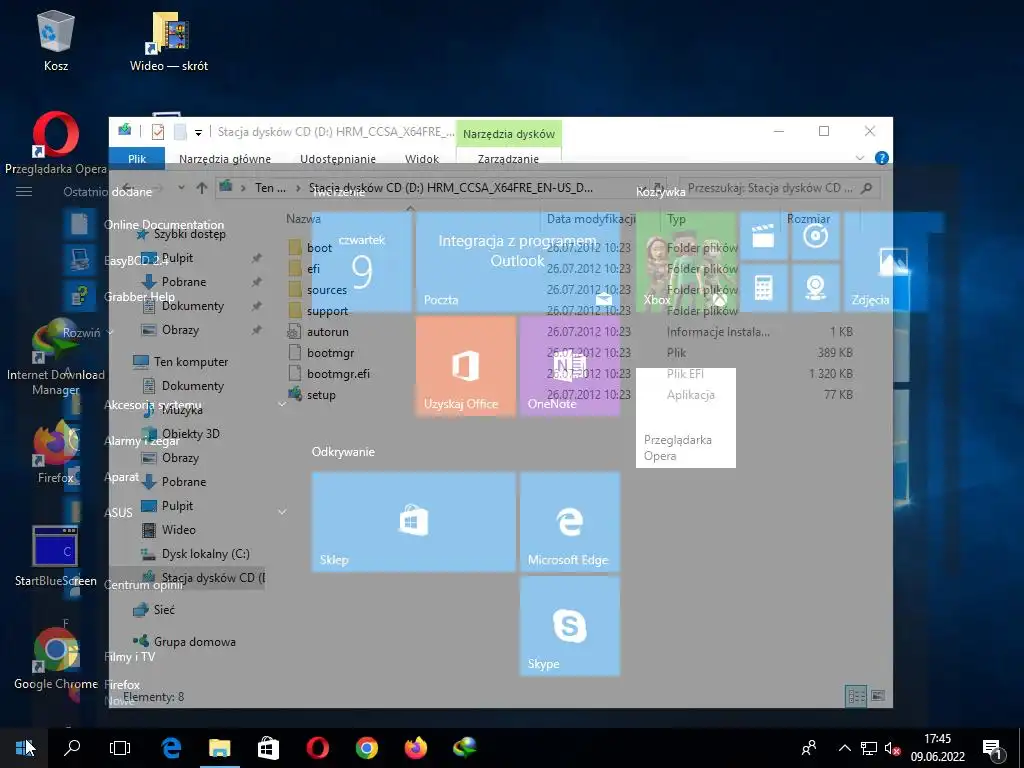Launch Microsoft Edge from the taskbar
This screenshot has height=768, width=1024.
pos(171,748)
